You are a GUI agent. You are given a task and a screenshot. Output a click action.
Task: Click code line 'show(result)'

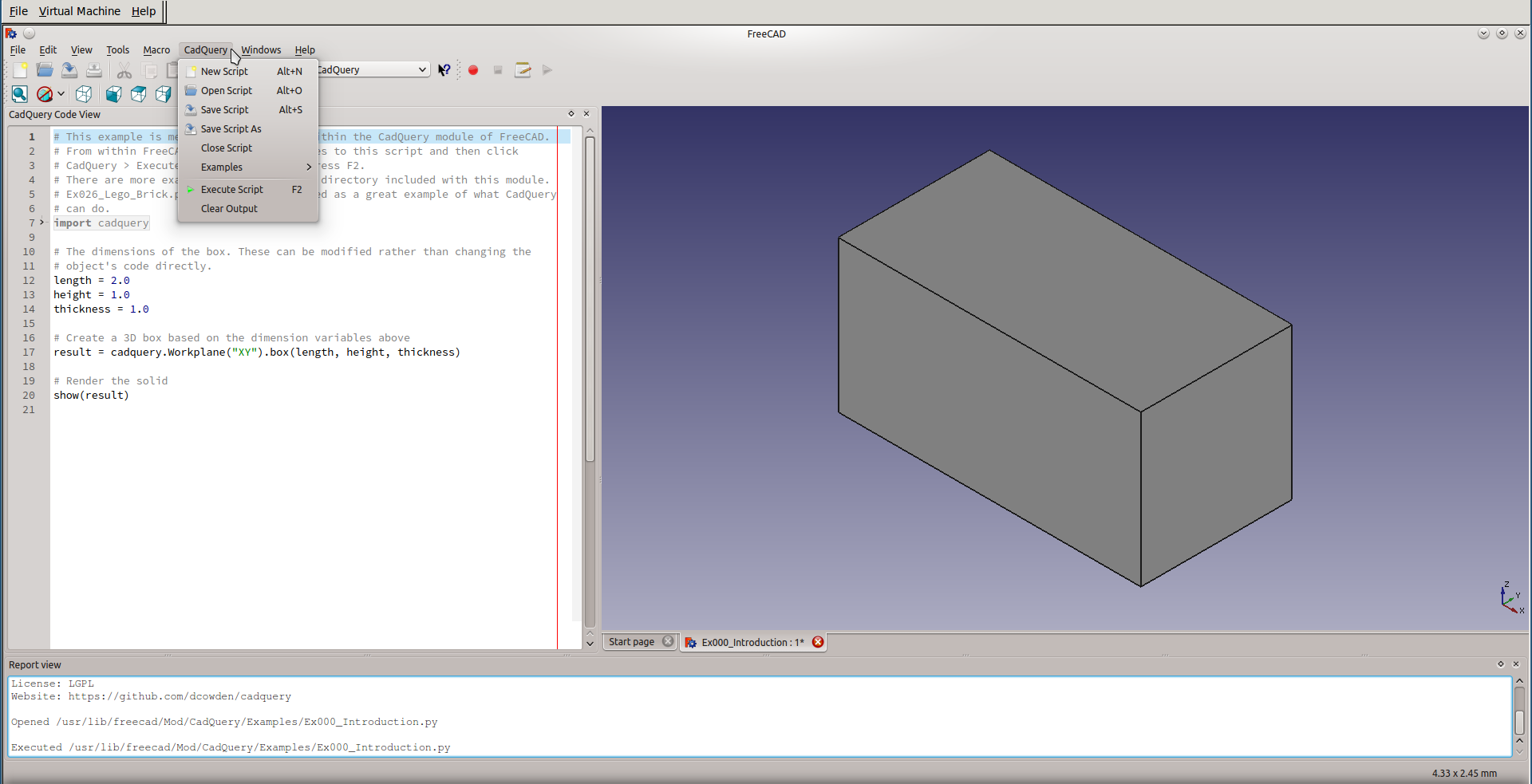coord(91,395)
